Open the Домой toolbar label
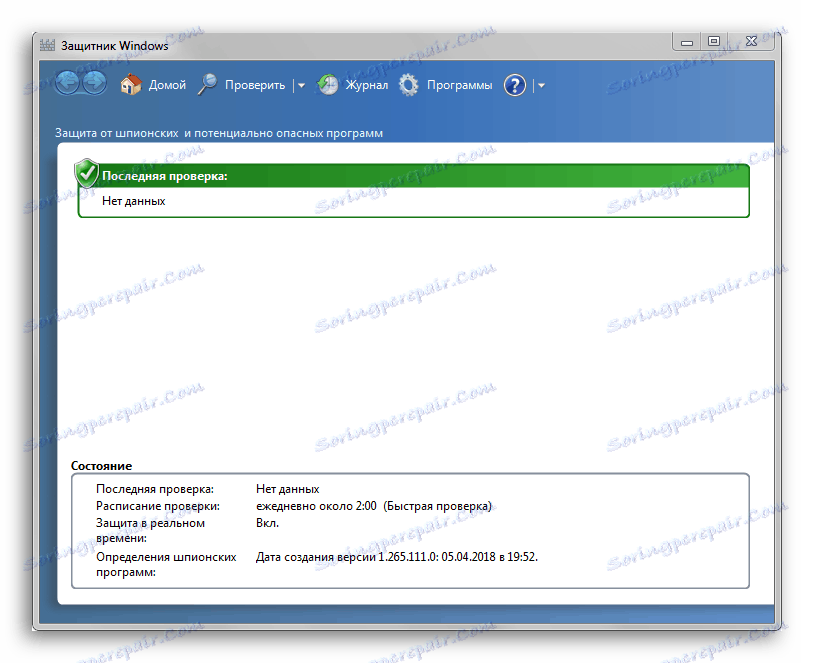This screenshot has width=814, height=663. tap(167, 85)
